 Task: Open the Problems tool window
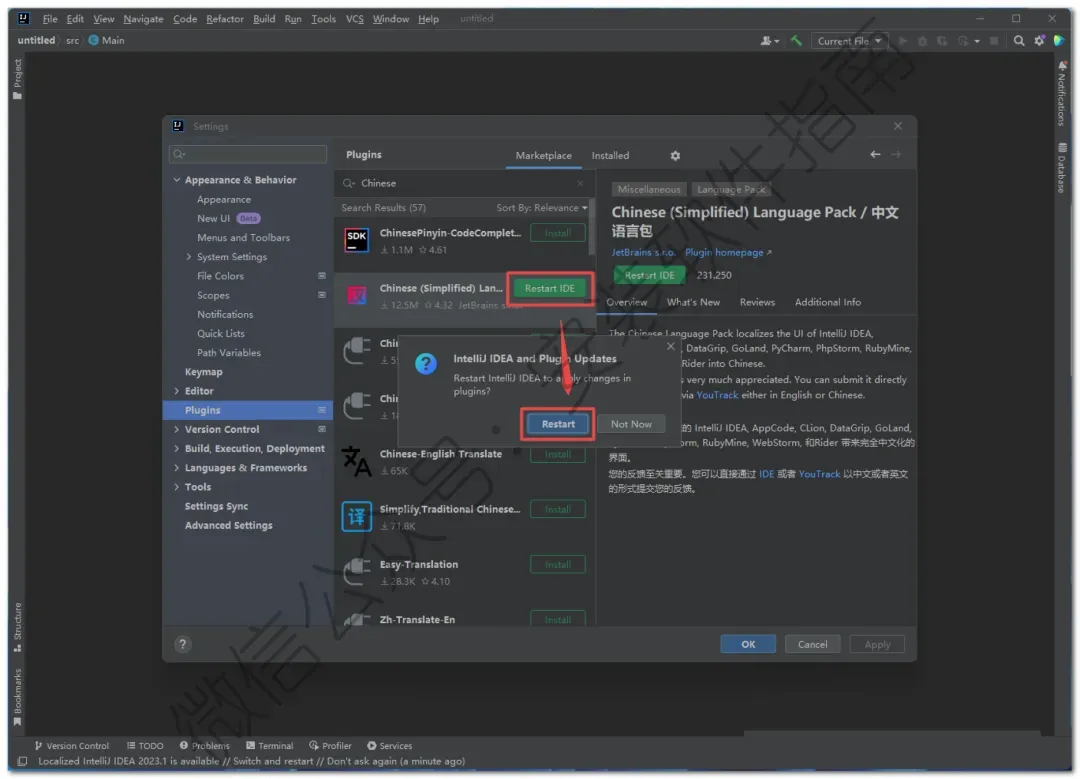pyautogui.click(x=205, y=745)
